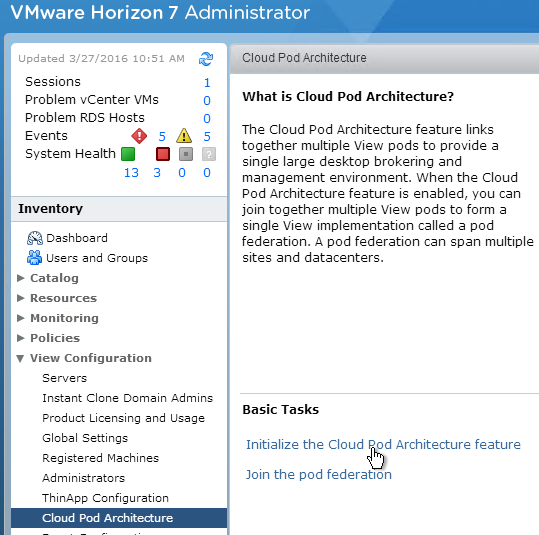Viewport: 539px width, 535px height.
Task: Open Instant Clone Domain Admins
Action: (x=128, y=398)
